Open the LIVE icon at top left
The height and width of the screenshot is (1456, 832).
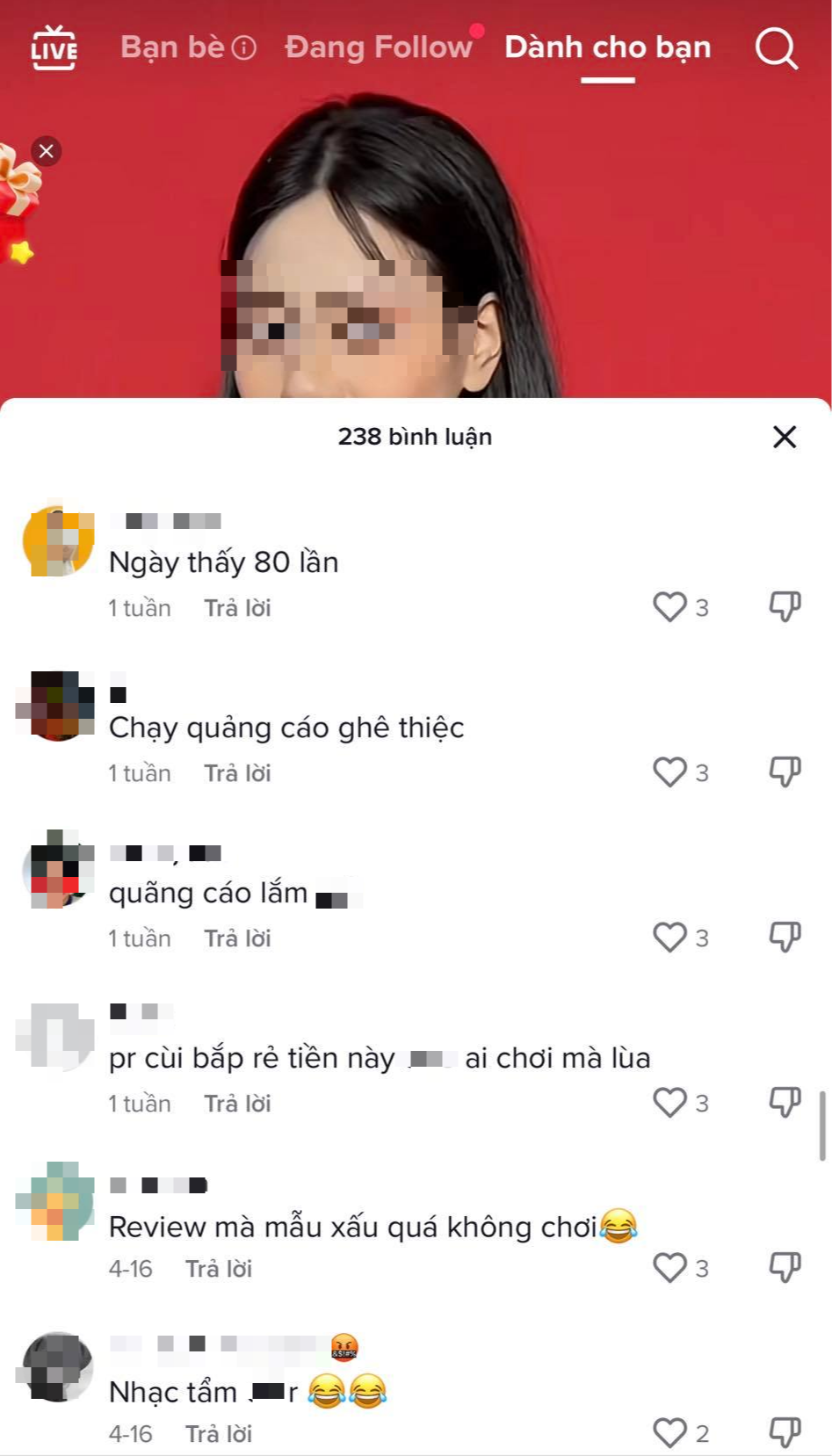(x=54, y=47)
